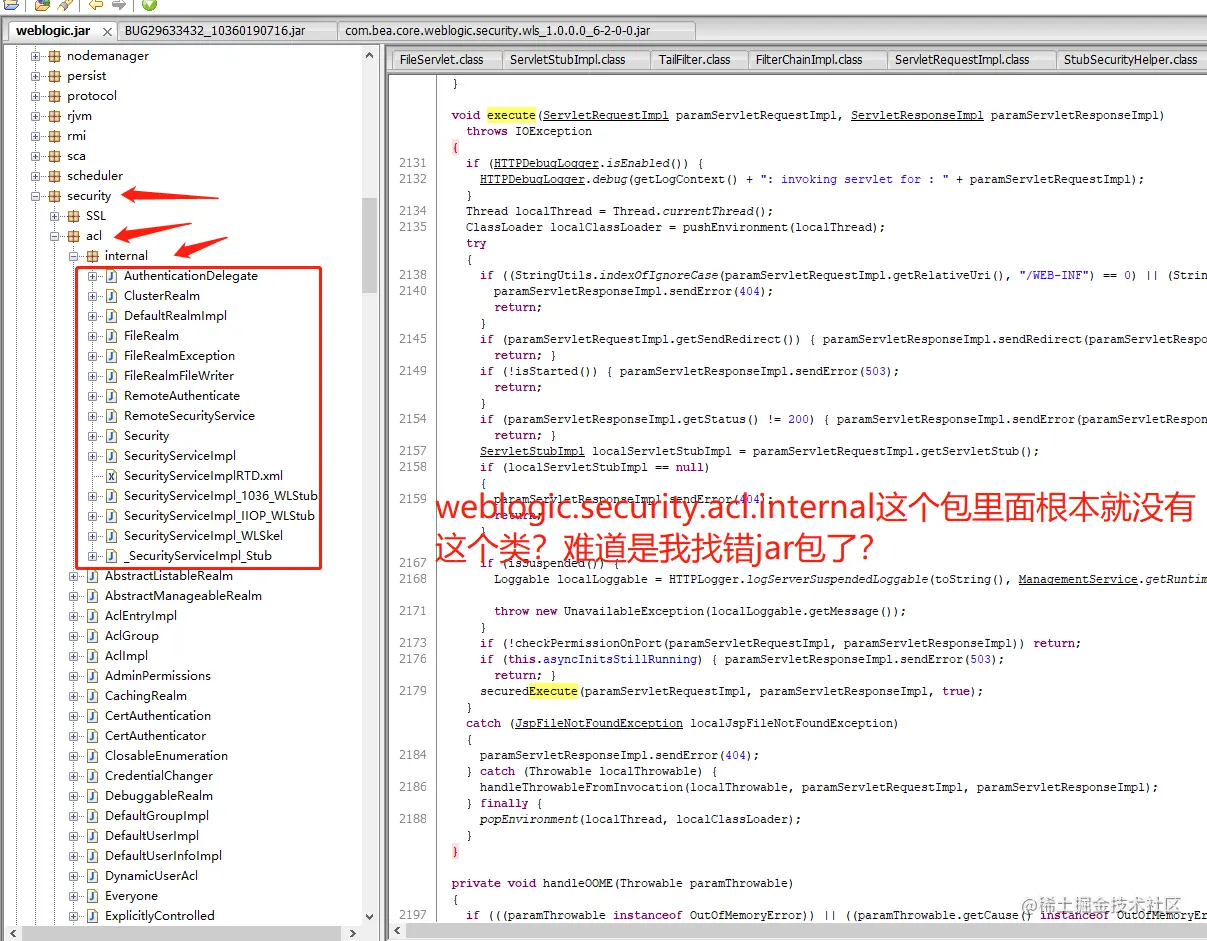Screen dimensions: 1207x941
Task: Select SecurityServiceImpl_WLSkel in the tree
Action: [x=203, y=536]
